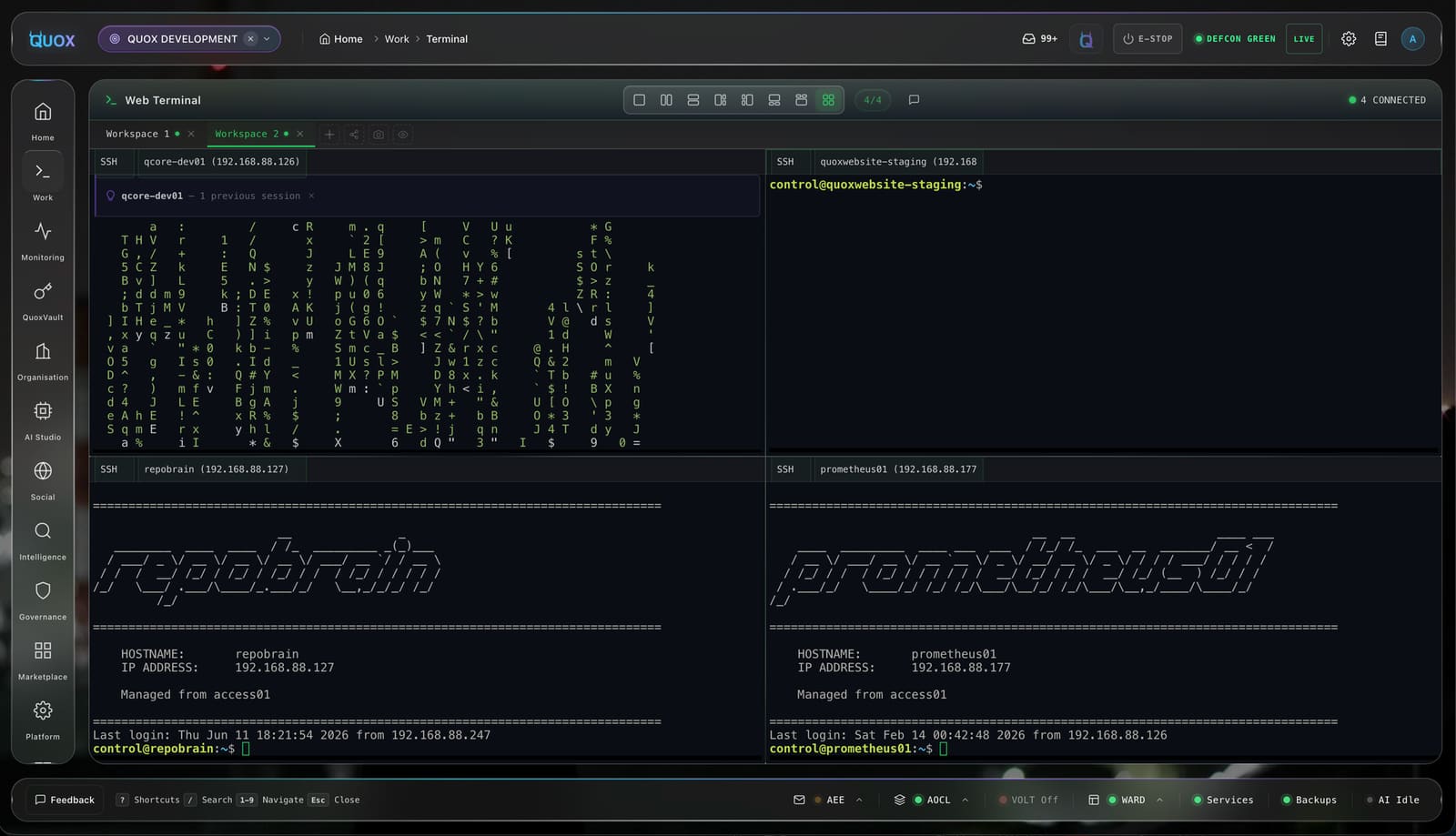Click the Search shortcut hint
The height and width of the screenshot is (836, 1456).
(209, 800)
